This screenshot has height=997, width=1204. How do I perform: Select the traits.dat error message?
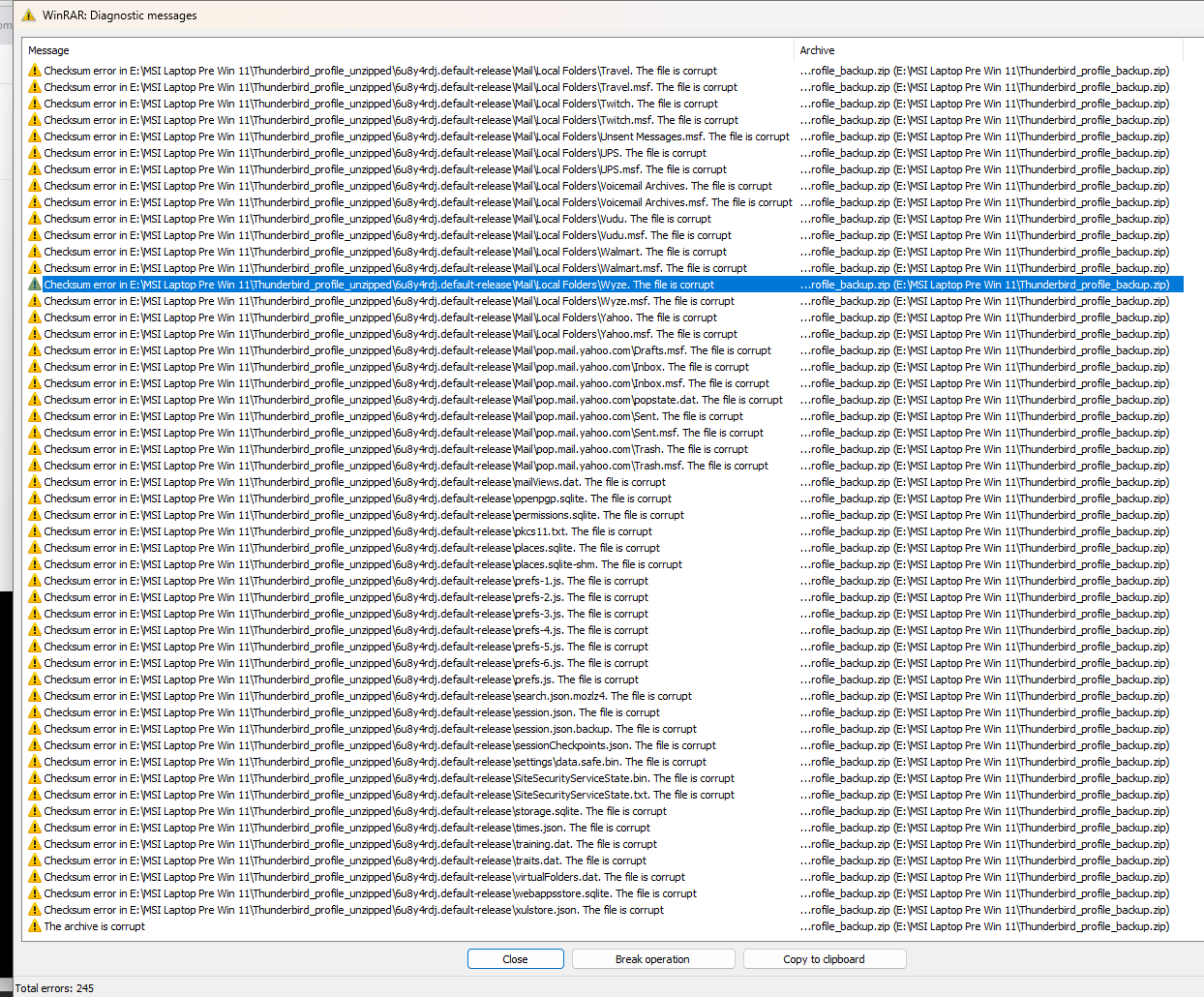(x=345, y=861)
